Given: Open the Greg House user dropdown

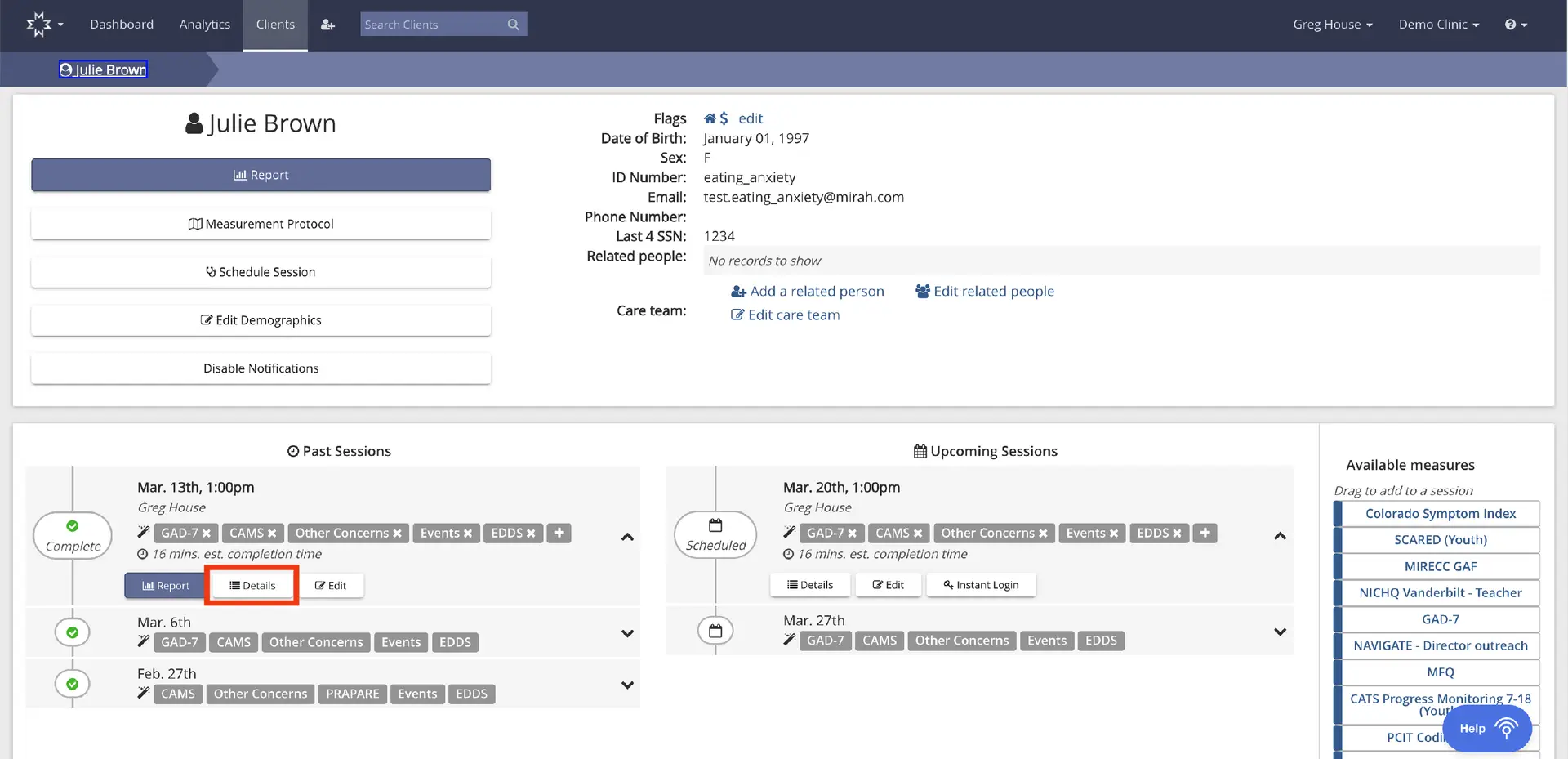Looking at the screenshot, I should point(1333,25).
